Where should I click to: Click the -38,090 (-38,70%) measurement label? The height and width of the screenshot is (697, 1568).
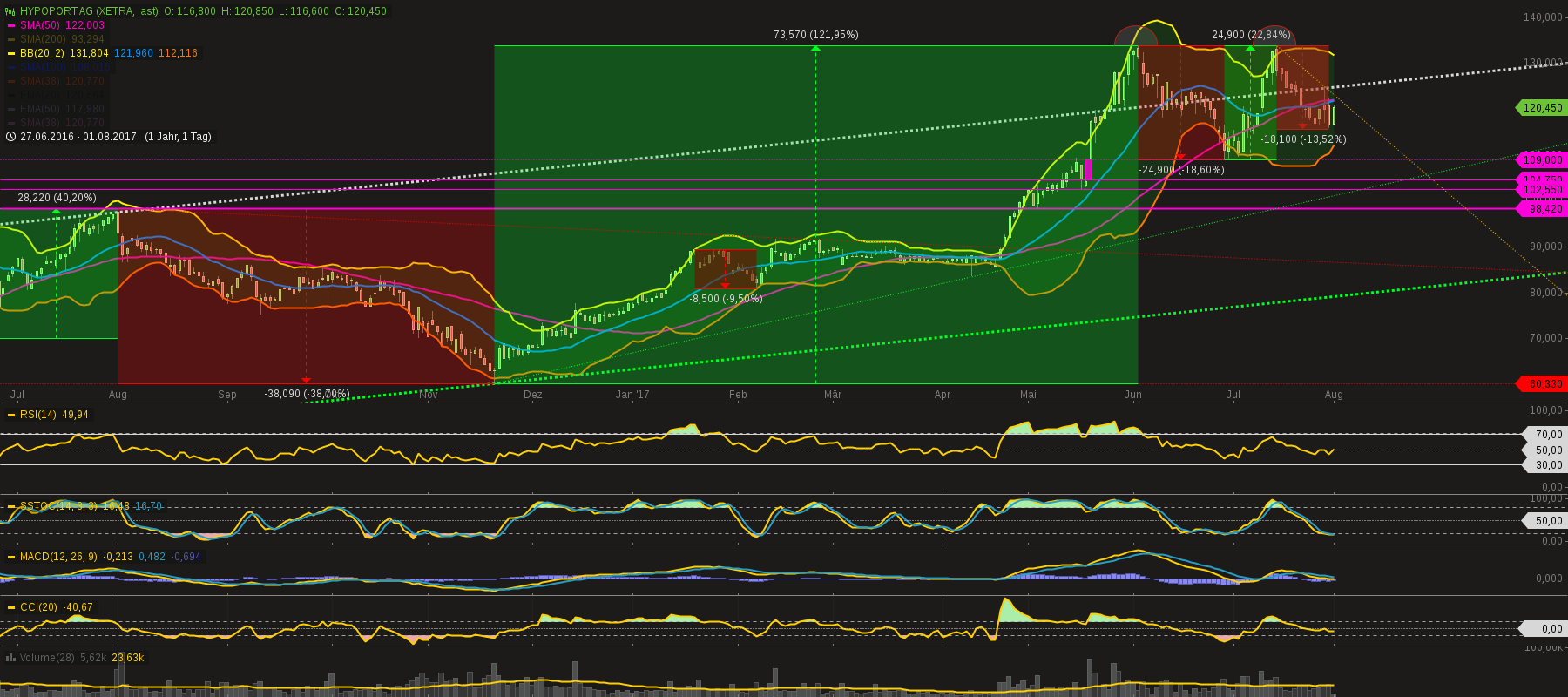[x=307, y=394]
